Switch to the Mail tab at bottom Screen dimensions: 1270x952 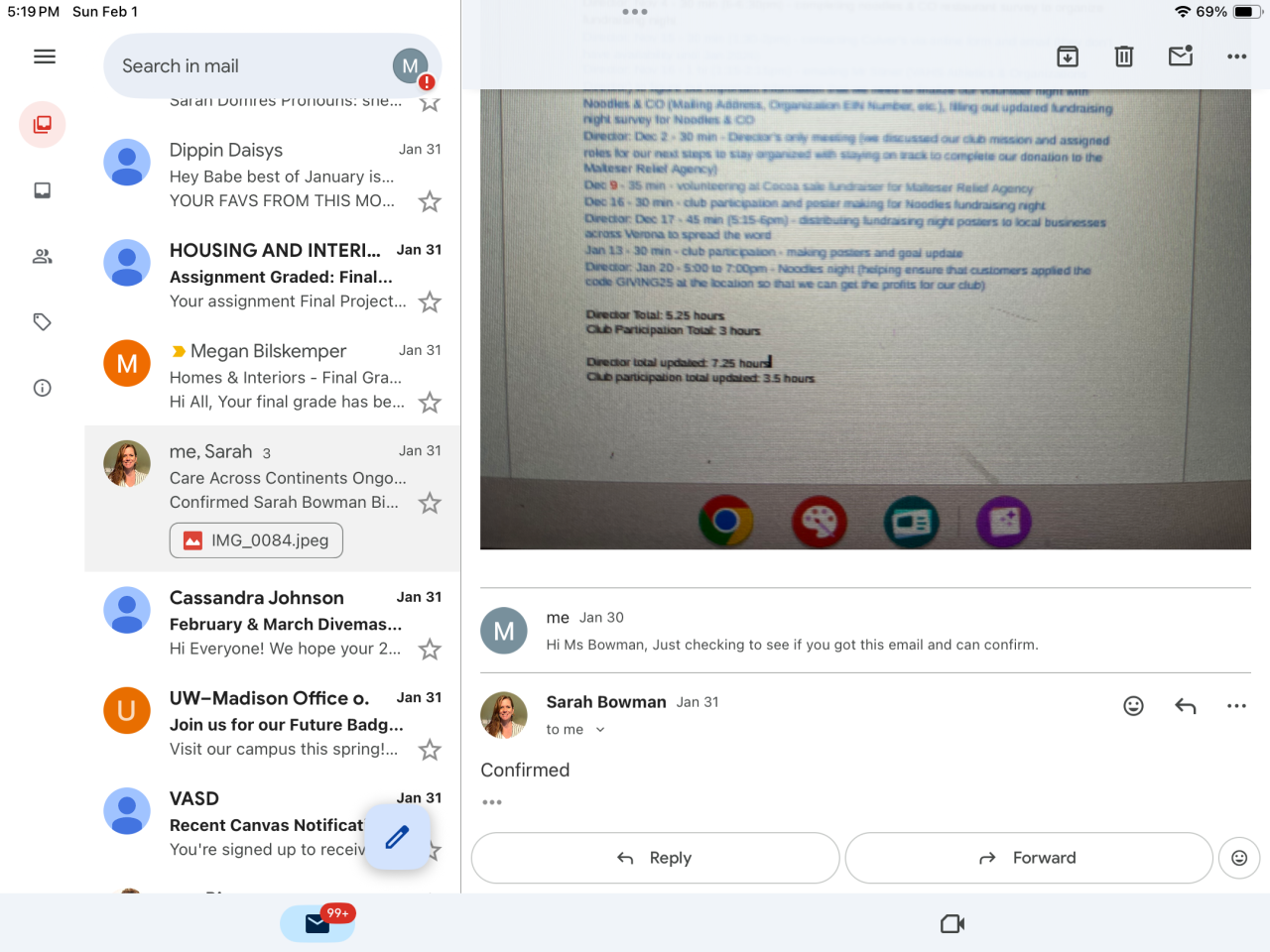coord(317,923)
